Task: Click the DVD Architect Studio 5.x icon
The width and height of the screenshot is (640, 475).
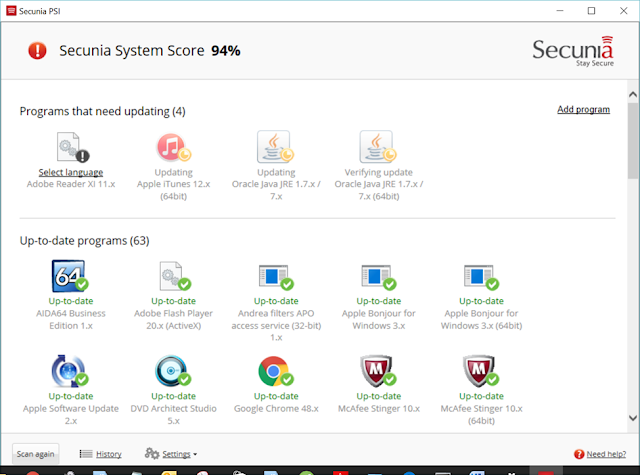Action: point(173,371)
